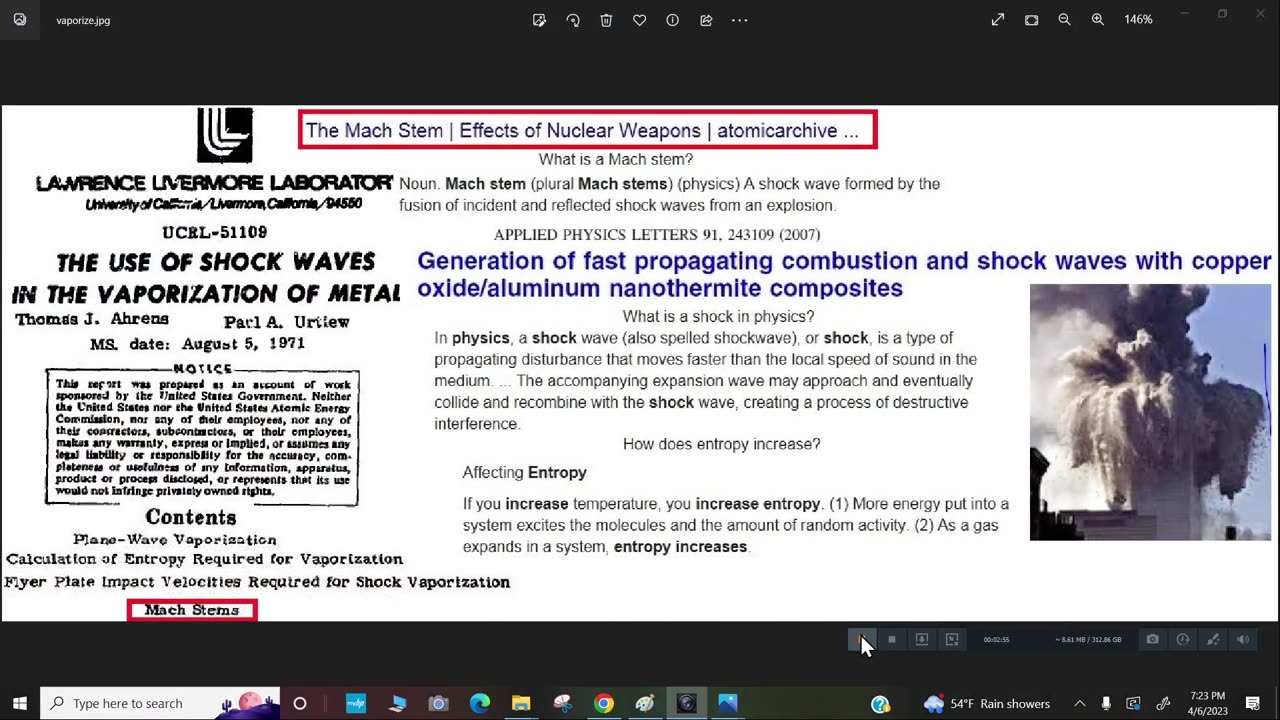Open the recorder's scheduled timer icon
Image resolution: width=1280 pixels, height=720 pixels.
point(1183,639)
